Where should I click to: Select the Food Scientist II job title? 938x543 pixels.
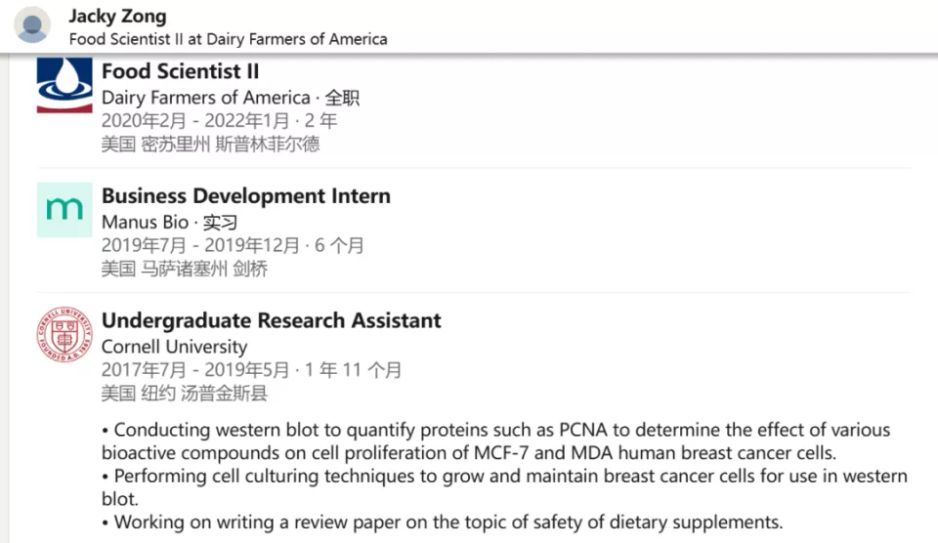tap(180, 72)
